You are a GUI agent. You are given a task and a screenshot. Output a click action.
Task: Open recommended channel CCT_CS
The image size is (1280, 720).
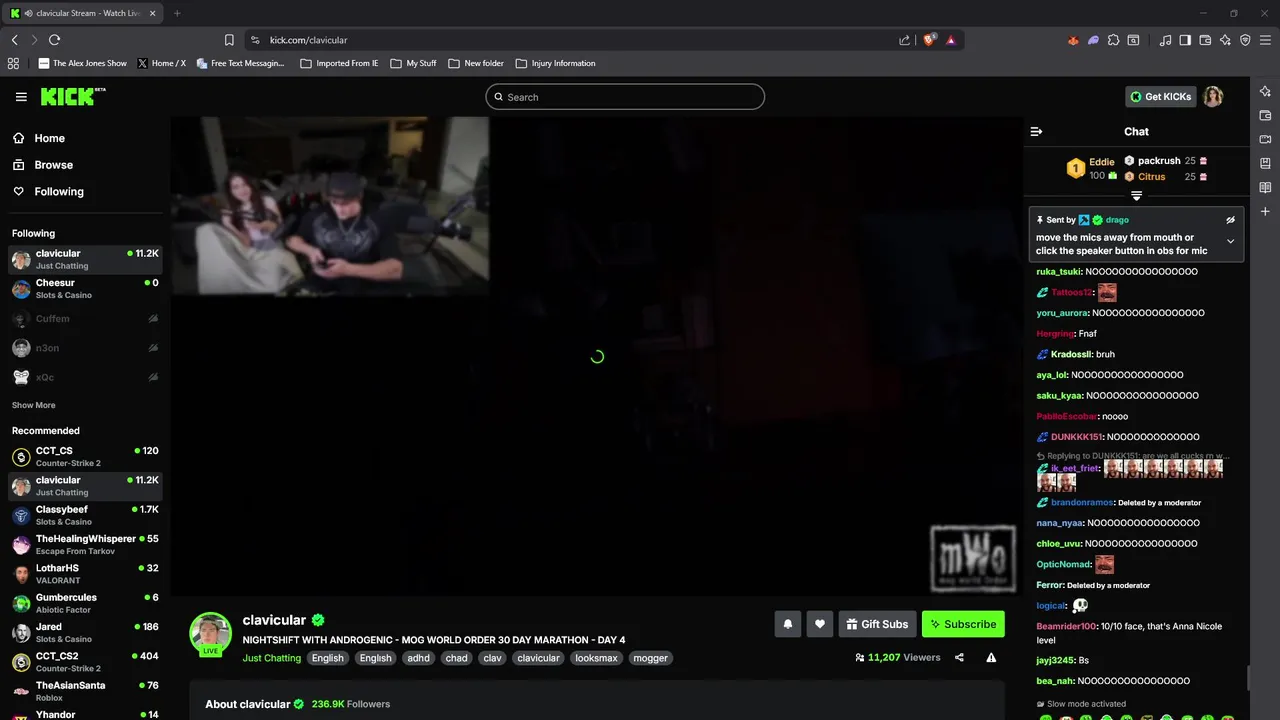[85, 457]
